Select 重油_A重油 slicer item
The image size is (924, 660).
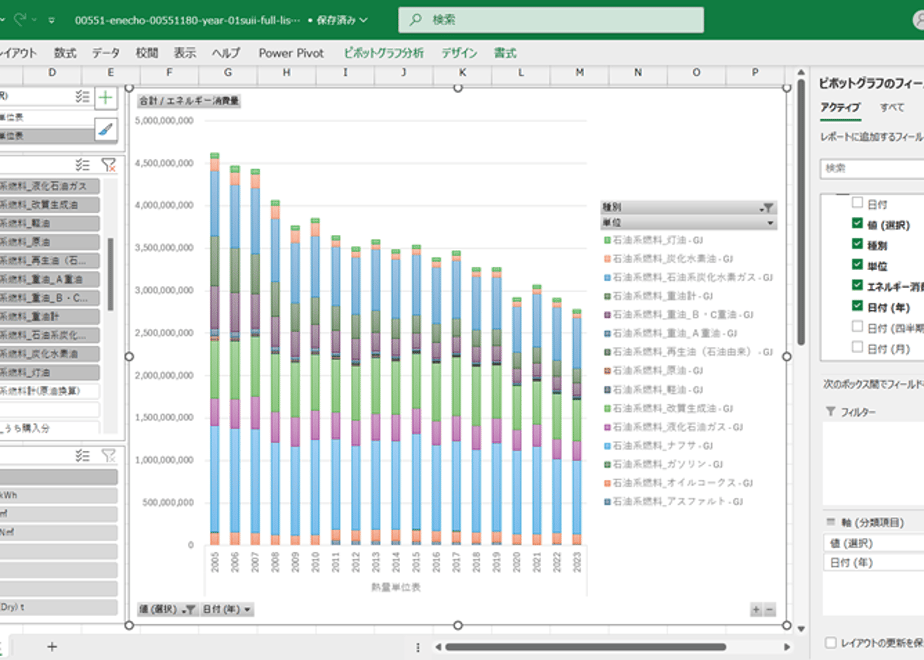50,279
